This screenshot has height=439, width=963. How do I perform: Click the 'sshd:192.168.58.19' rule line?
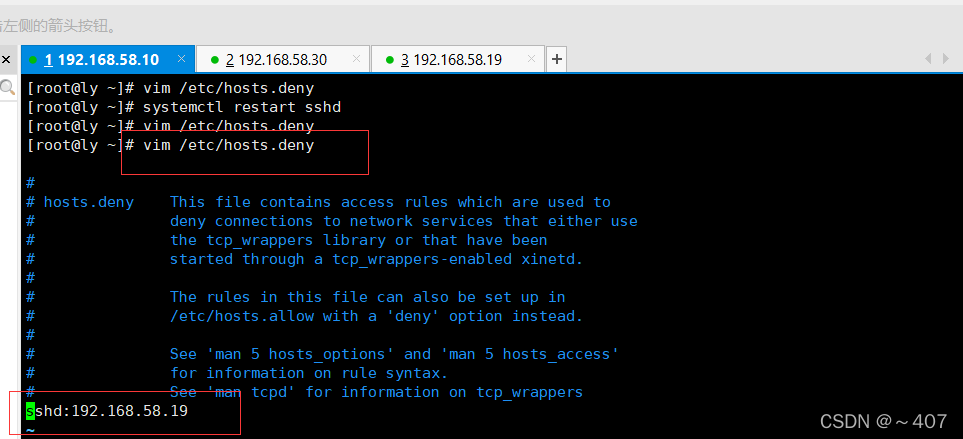point(107,411)
